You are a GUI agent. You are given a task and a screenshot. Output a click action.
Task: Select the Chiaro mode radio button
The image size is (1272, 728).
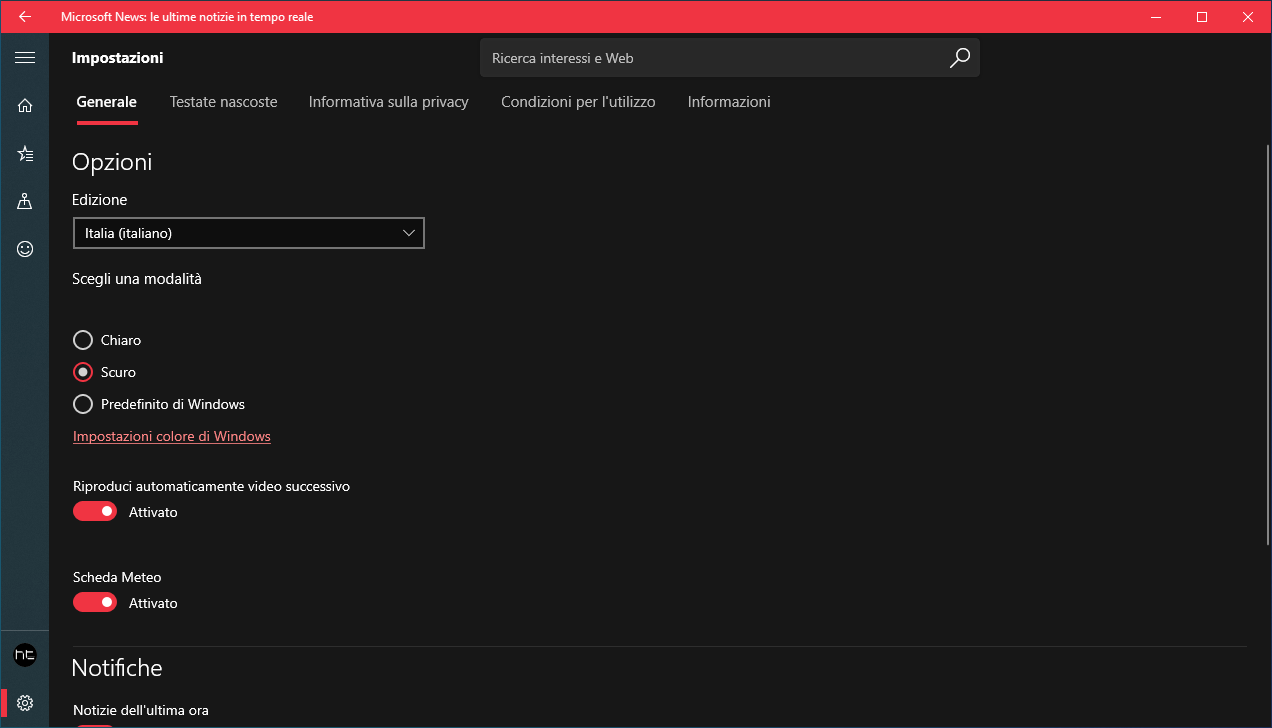[82, 340]
